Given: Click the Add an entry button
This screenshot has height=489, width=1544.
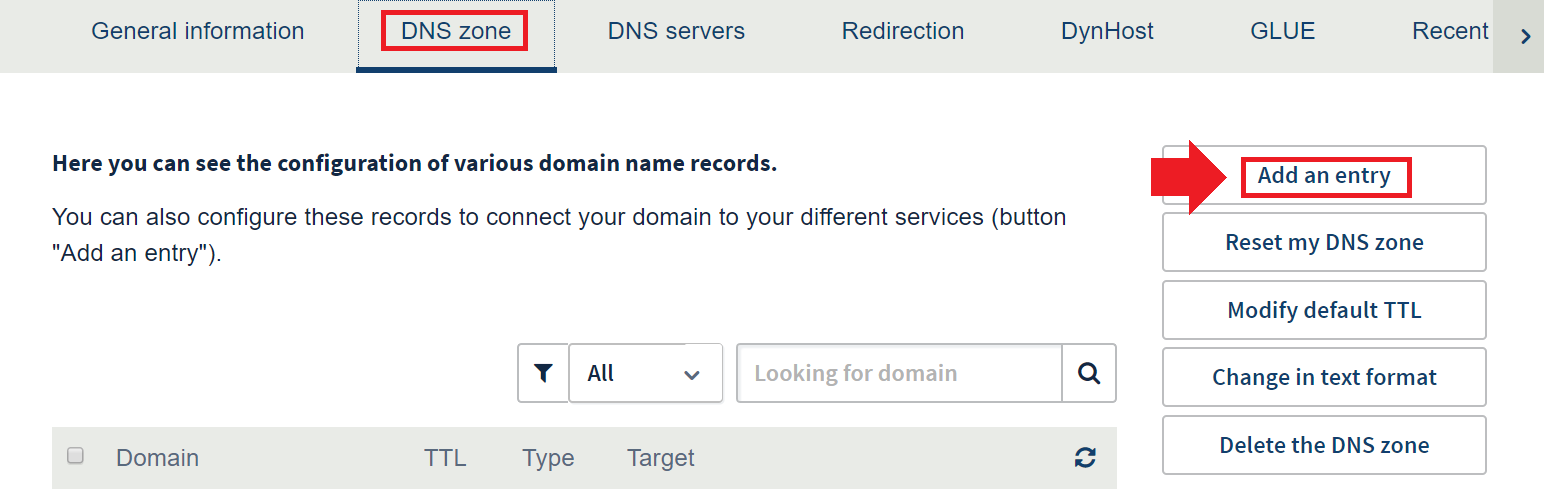Looking at the screenshot, I should [x=1324, y=176].
